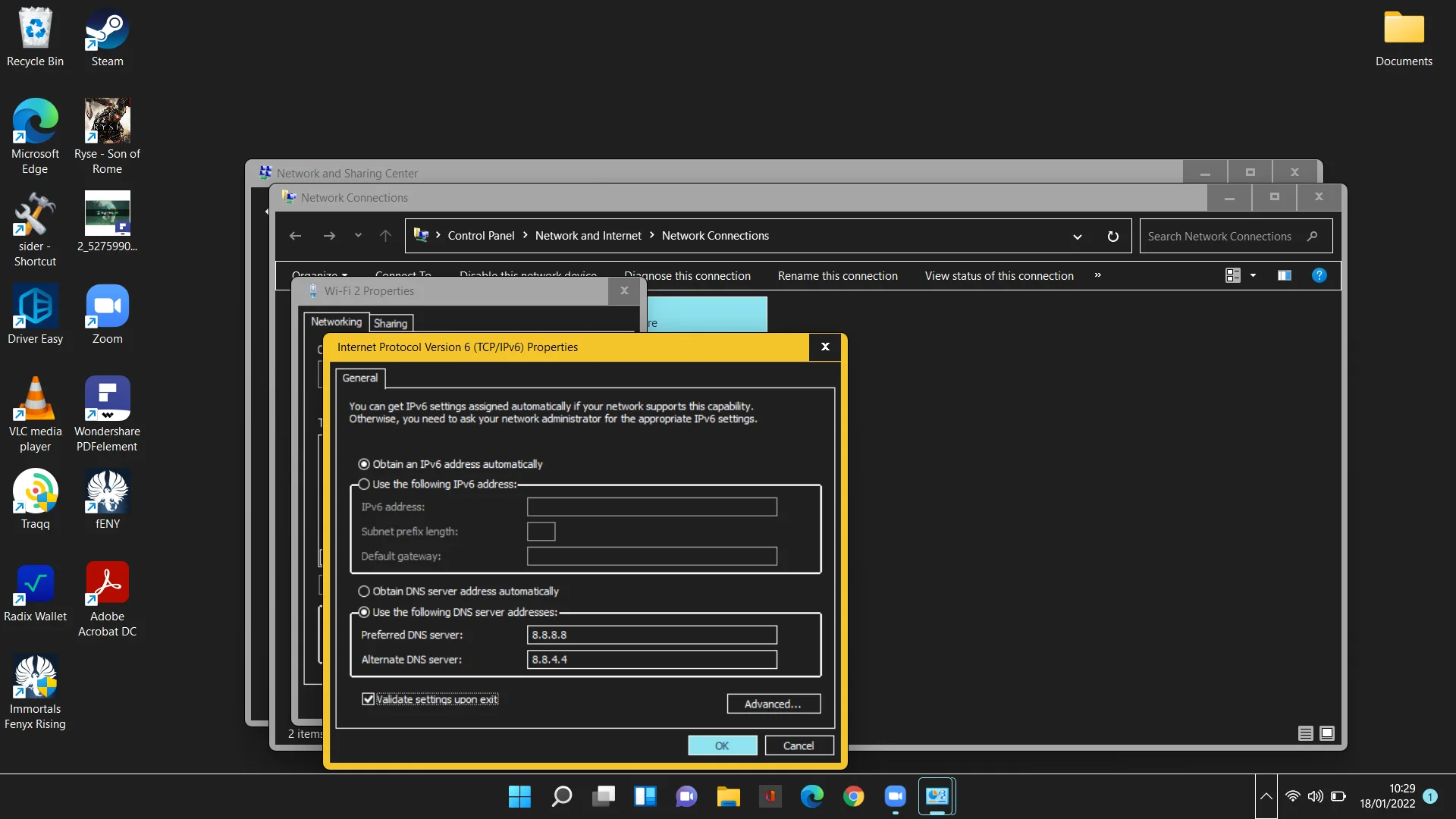Select the General tab in IPv6 Properties
Viewport: 1456px width, 819px height.
[359, 378]
